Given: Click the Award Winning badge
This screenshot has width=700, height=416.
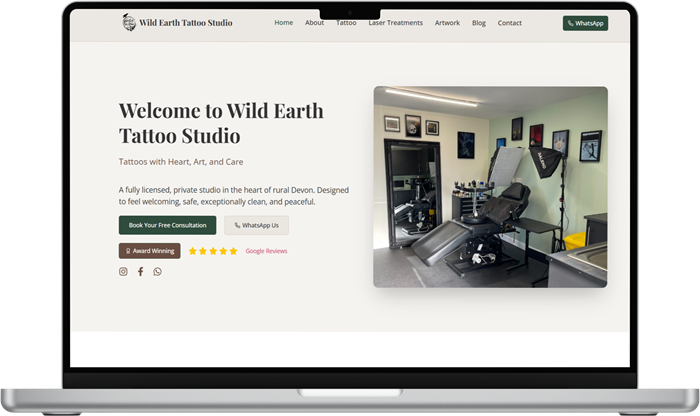Looking at the screenshot, I should (149, 251).
